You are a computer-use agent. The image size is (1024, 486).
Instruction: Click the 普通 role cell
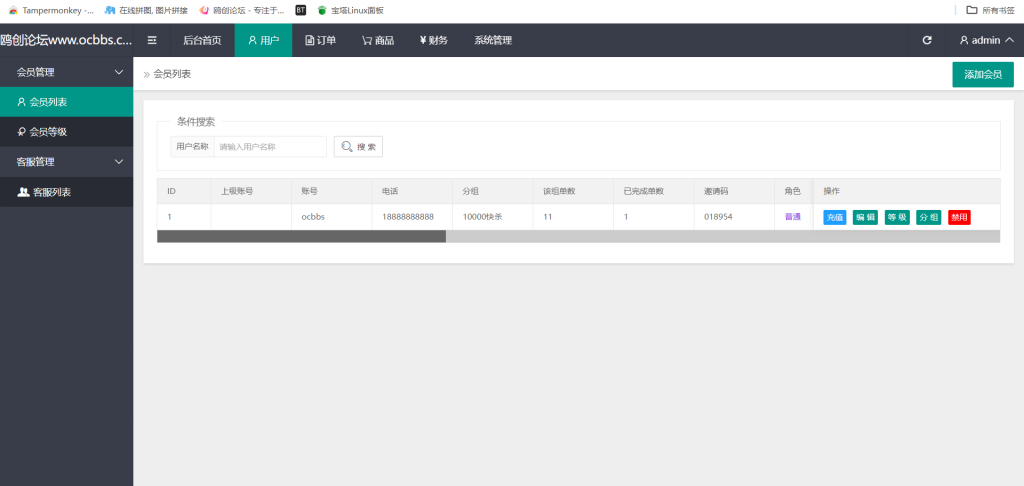793,217
